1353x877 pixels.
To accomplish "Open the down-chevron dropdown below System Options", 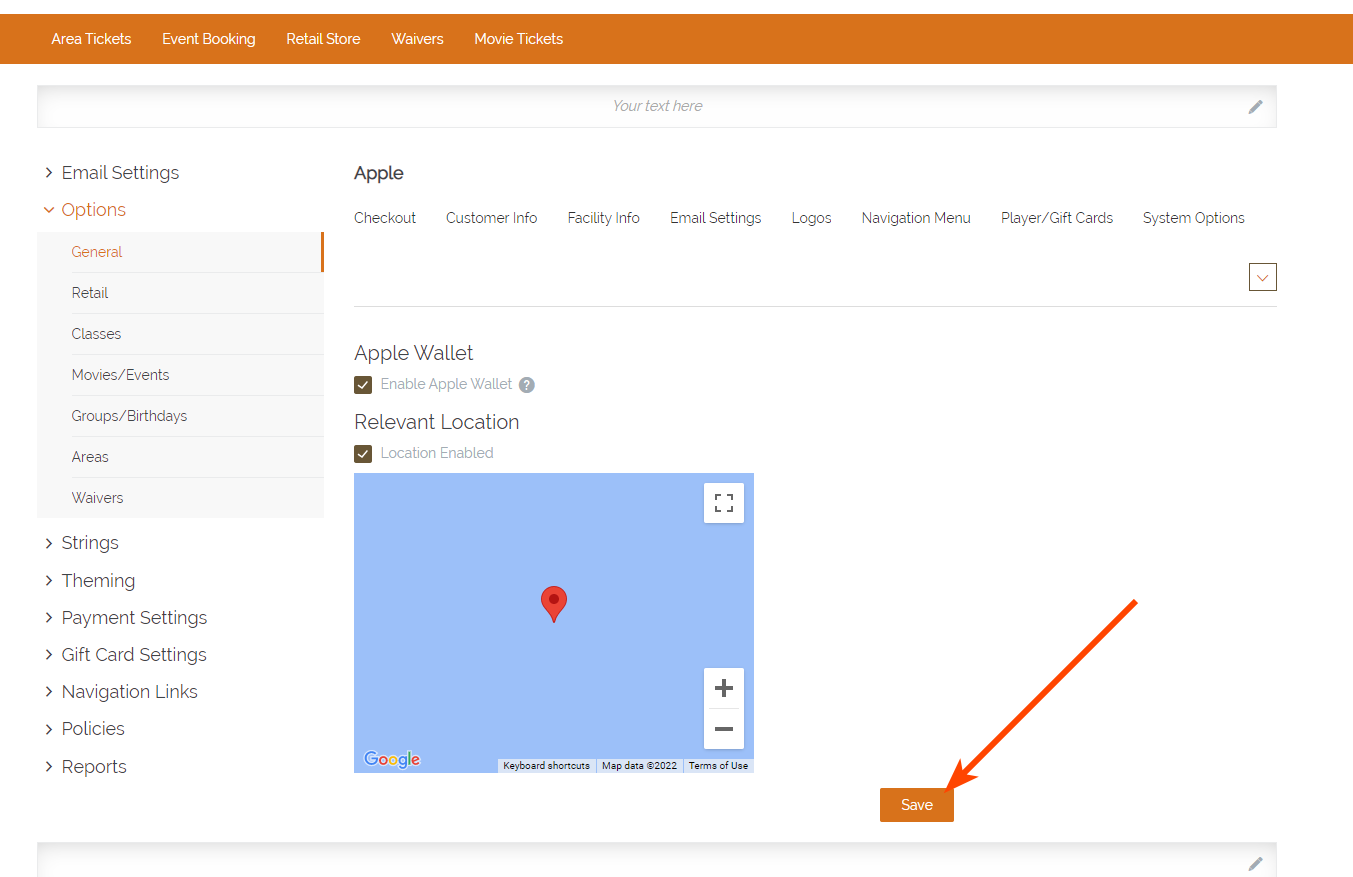I will tap(1262, 277).
